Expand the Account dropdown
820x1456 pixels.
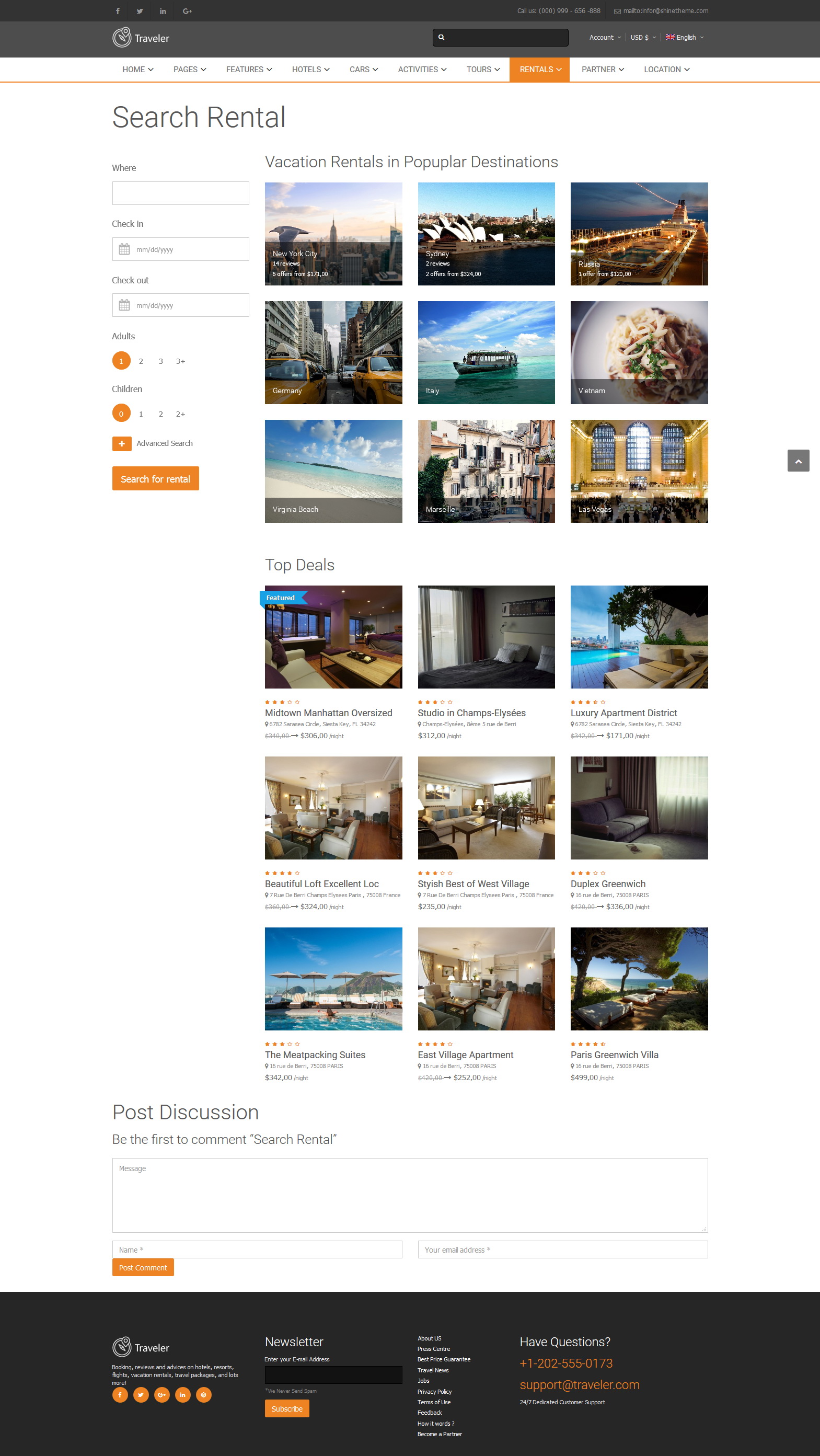tap(605, 37)
